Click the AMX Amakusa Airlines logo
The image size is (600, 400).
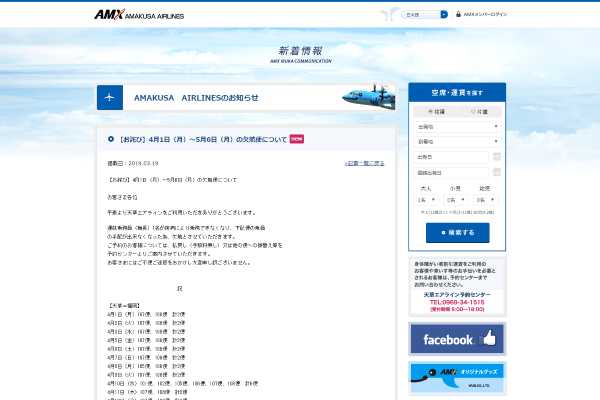pos(139,15)
